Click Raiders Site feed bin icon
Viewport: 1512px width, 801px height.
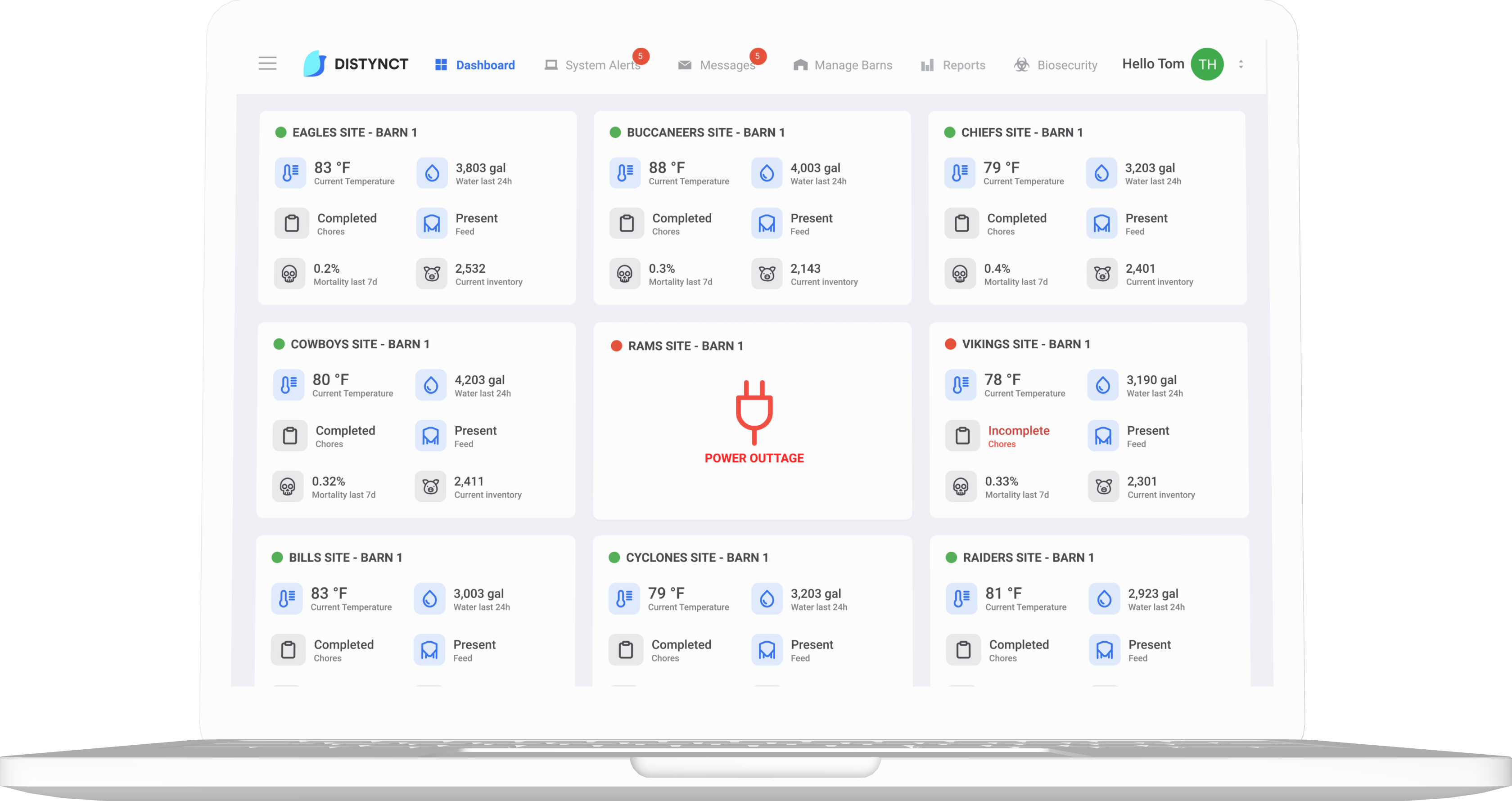(1105, 650)
